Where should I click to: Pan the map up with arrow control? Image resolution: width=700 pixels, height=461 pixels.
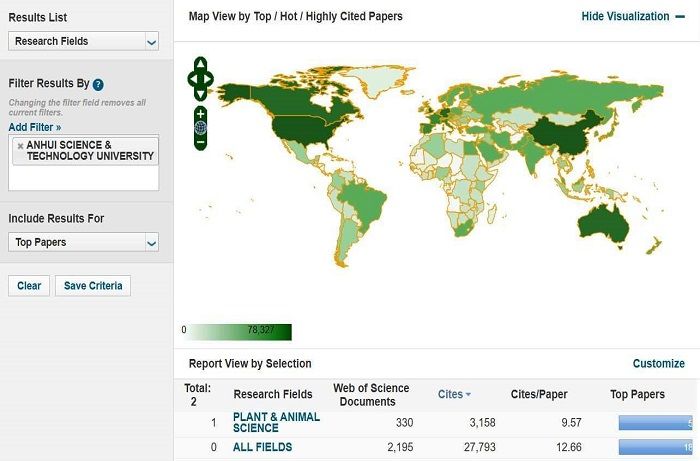(200, 64)
